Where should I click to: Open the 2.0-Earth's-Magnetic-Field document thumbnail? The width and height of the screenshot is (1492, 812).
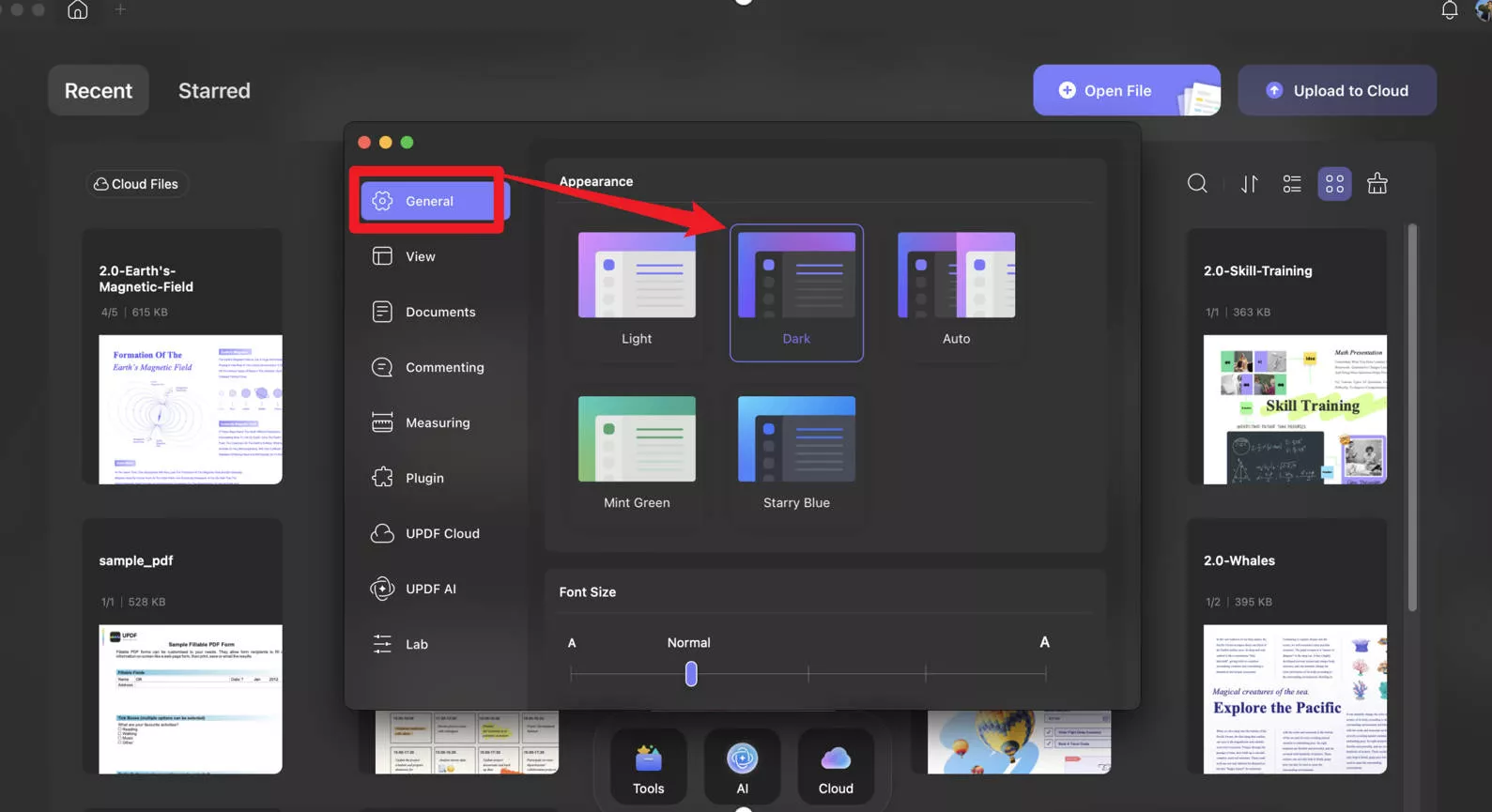[191, 409]
